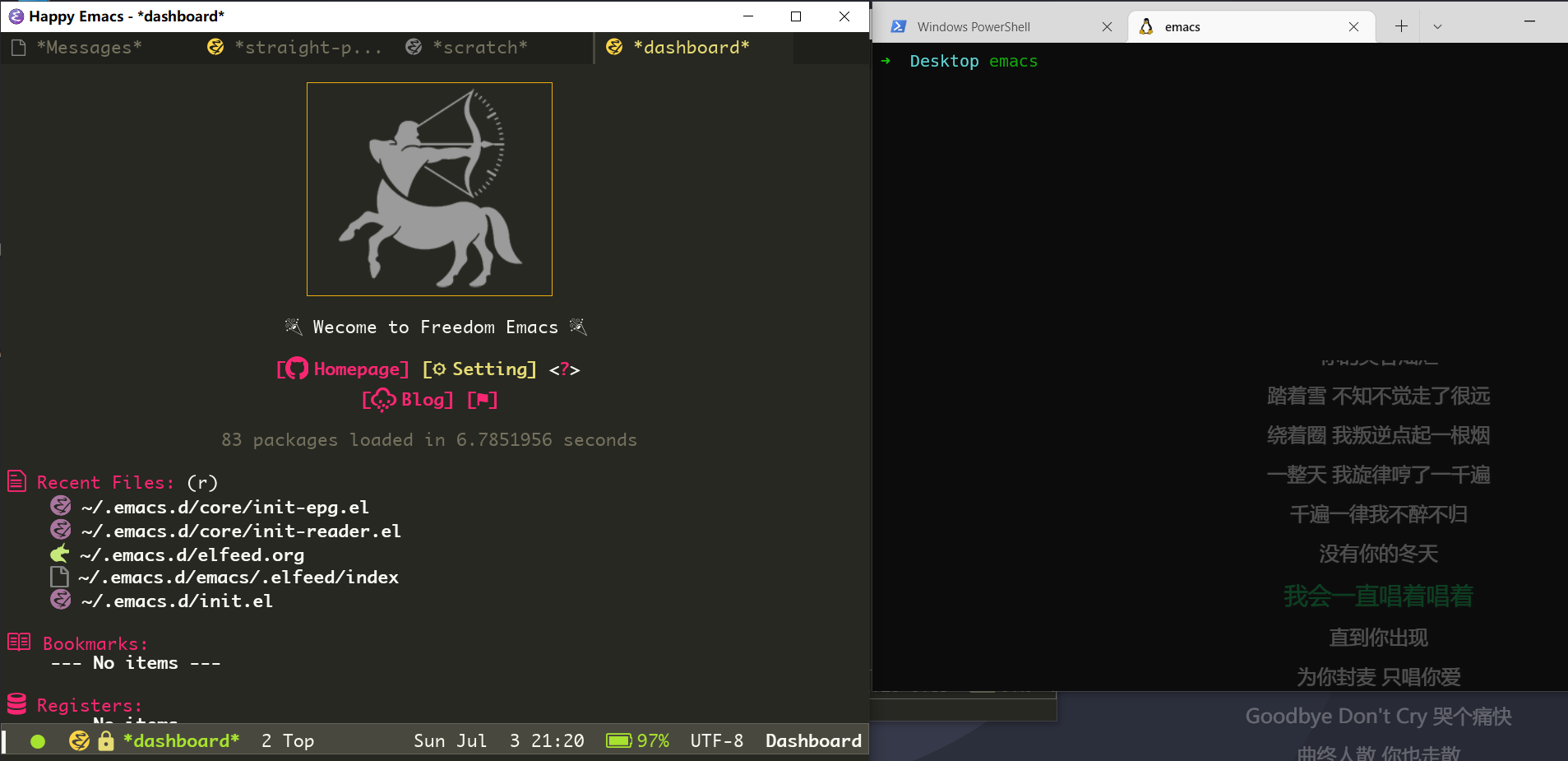This screenshot has width=1568, height=761.
Task: Click the flag icon button
Action: pos(483,400)
